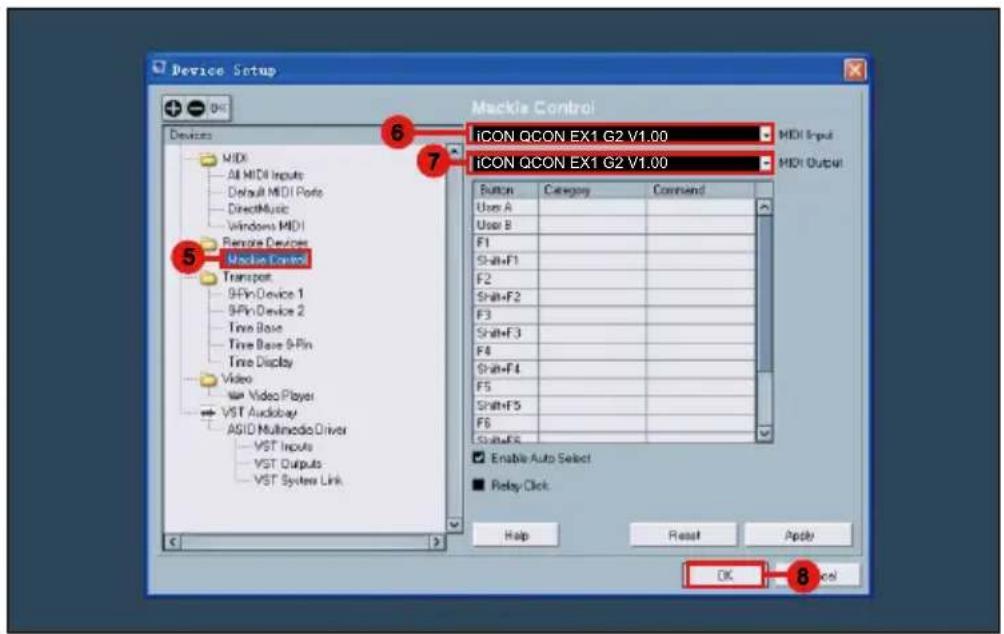Select the Shift+F4 row
The height and width of the screenshot is (634, 1004).
614,370
